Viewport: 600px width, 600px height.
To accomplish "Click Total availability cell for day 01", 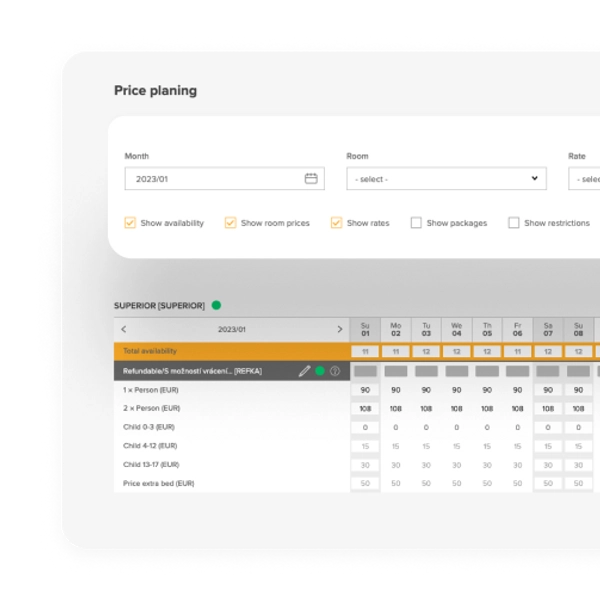I will point(365,352).
